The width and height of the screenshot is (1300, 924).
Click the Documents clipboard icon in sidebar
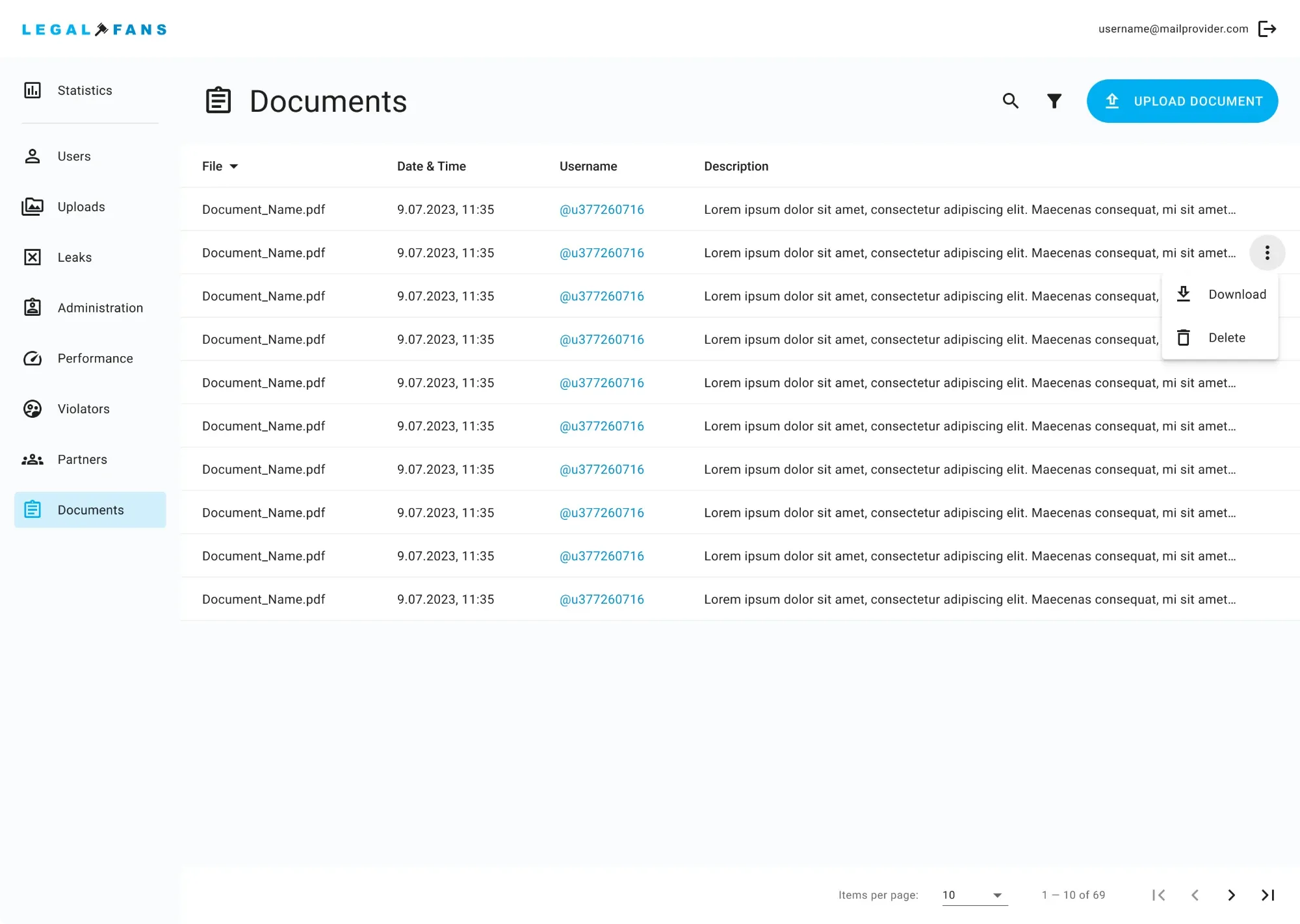[32, 509]
